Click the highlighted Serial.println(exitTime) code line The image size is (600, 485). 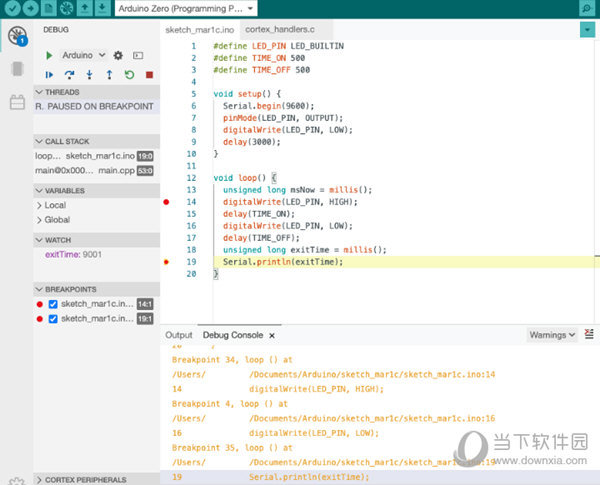pyautogui.click(x=404, y=262)
